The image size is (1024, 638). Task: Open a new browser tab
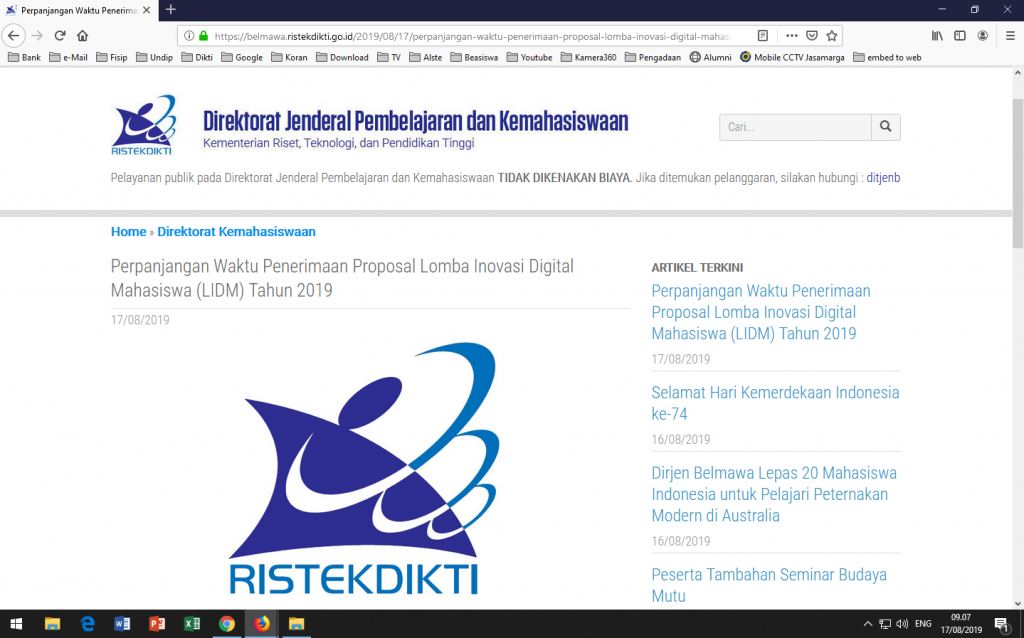[171, 9]
